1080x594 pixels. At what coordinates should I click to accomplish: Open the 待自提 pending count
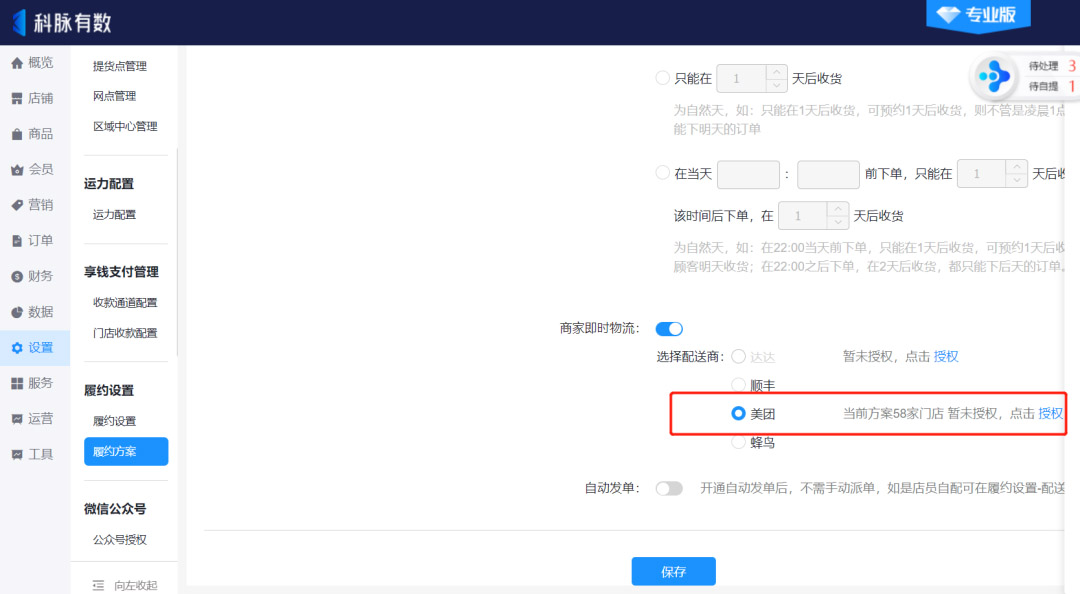[x=1052, y=86]
